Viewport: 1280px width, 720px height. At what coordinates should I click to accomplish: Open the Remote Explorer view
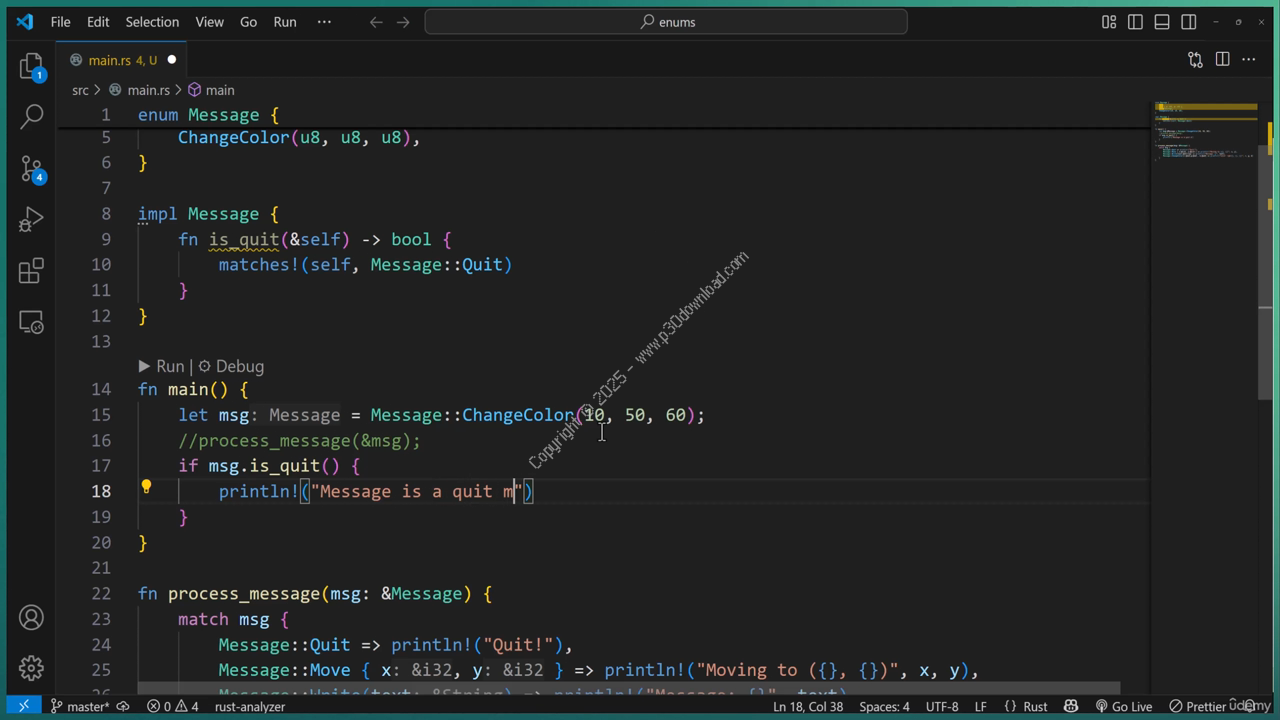pyautogui.click(x=32, y=322)
